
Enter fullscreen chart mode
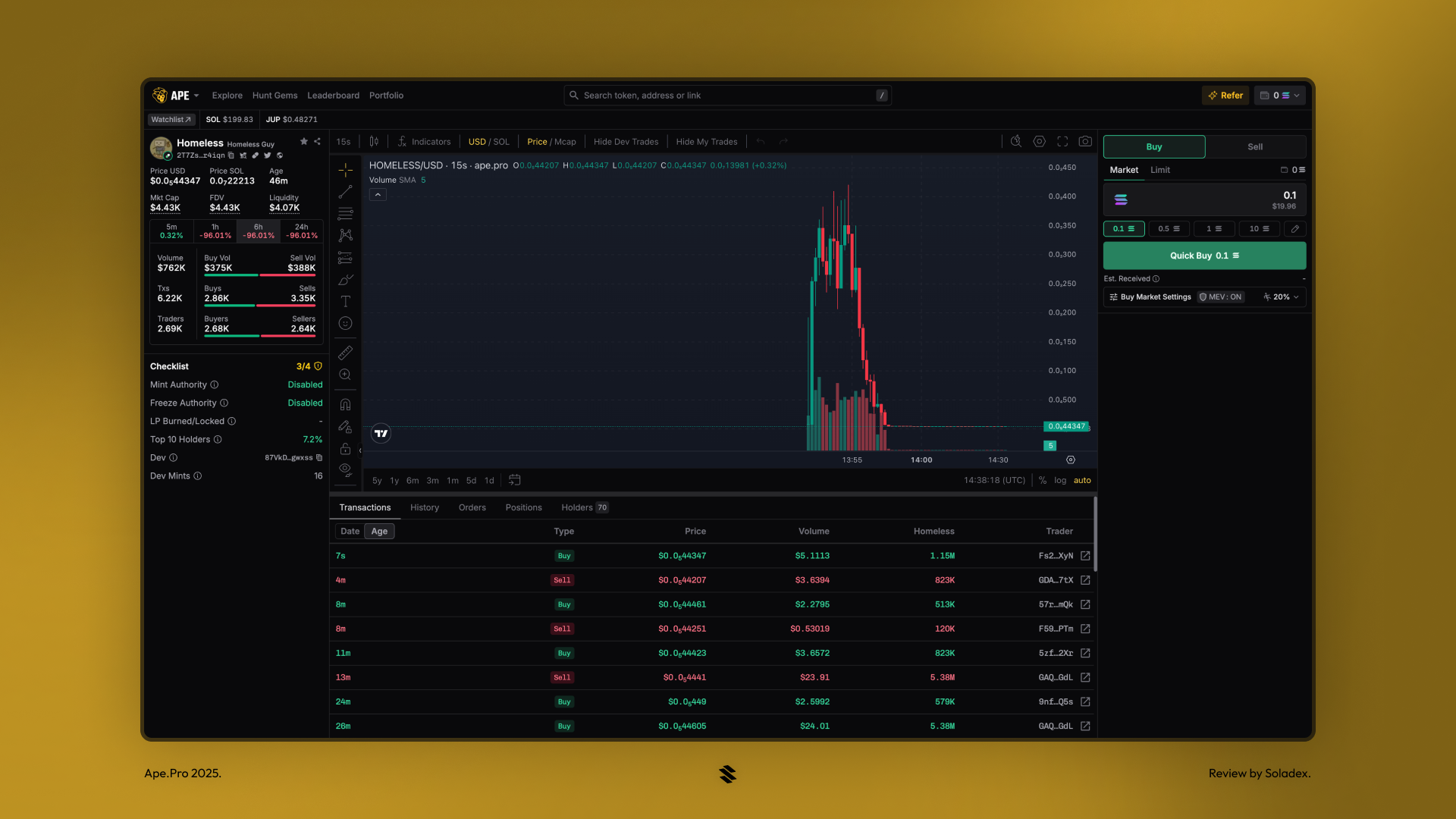1062,142
